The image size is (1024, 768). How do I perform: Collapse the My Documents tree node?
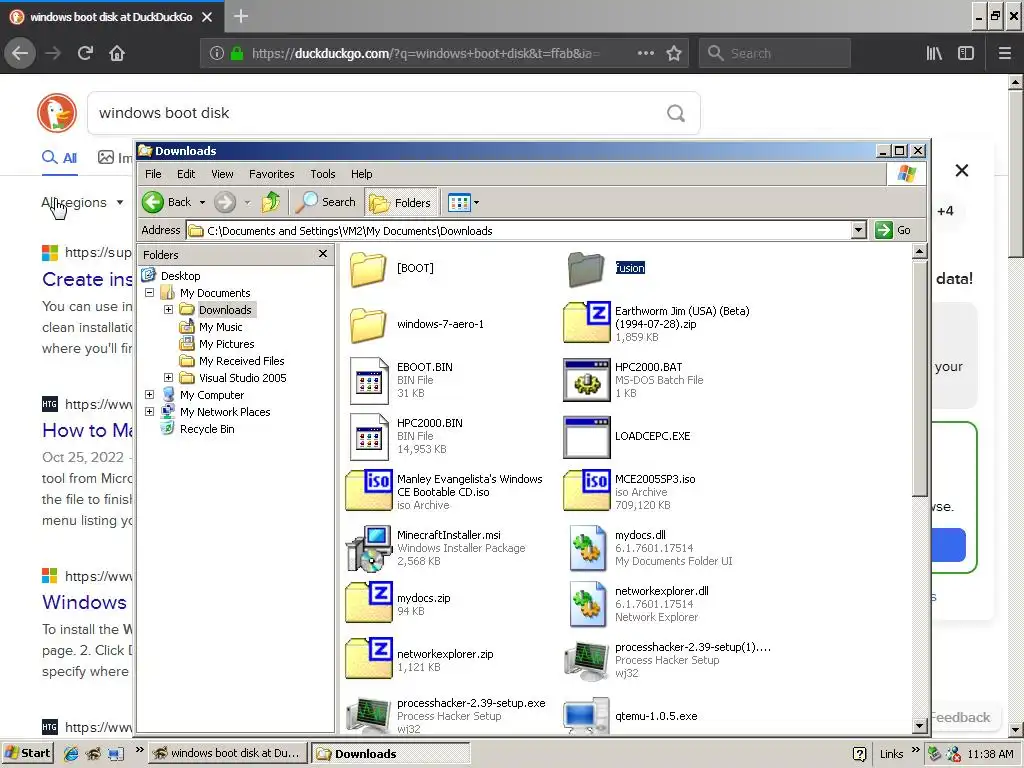click(150, 293)
